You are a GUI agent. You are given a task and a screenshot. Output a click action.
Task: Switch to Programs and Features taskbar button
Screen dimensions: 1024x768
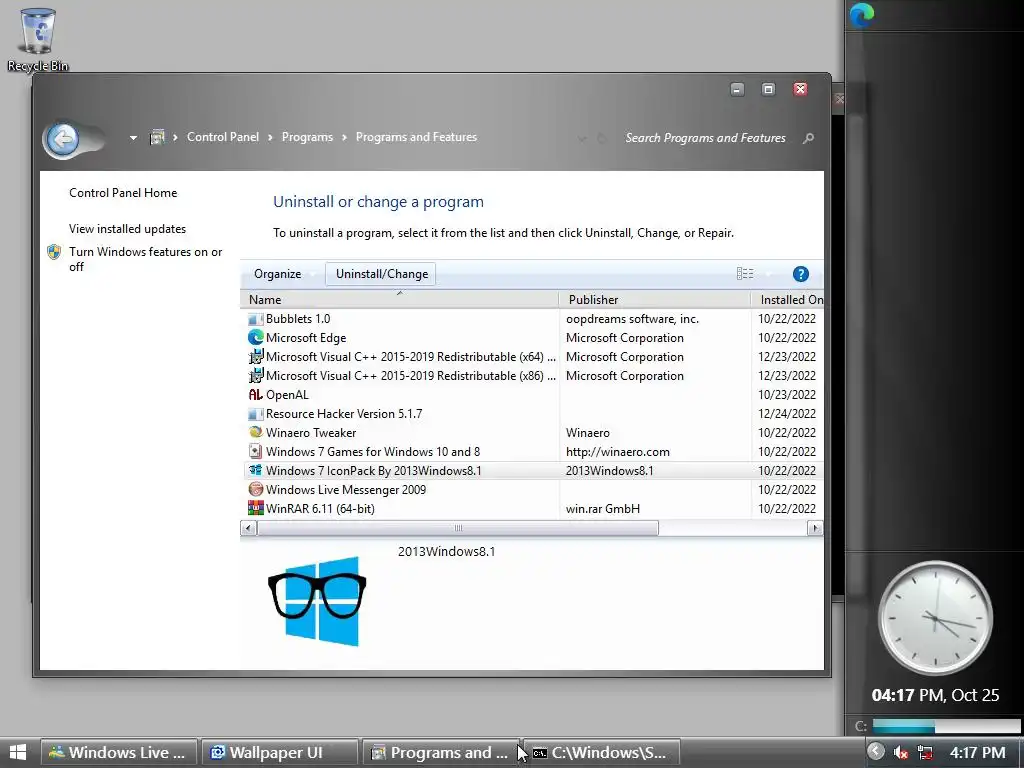(440, 752)
